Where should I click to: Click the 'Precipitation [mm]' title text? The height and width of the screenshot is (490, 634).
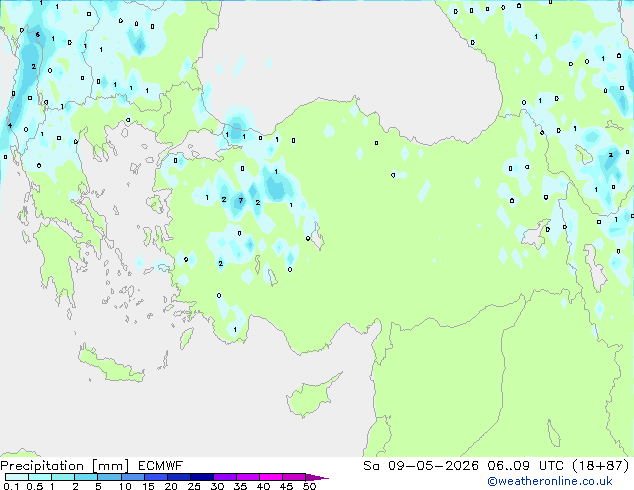(64, 466)
